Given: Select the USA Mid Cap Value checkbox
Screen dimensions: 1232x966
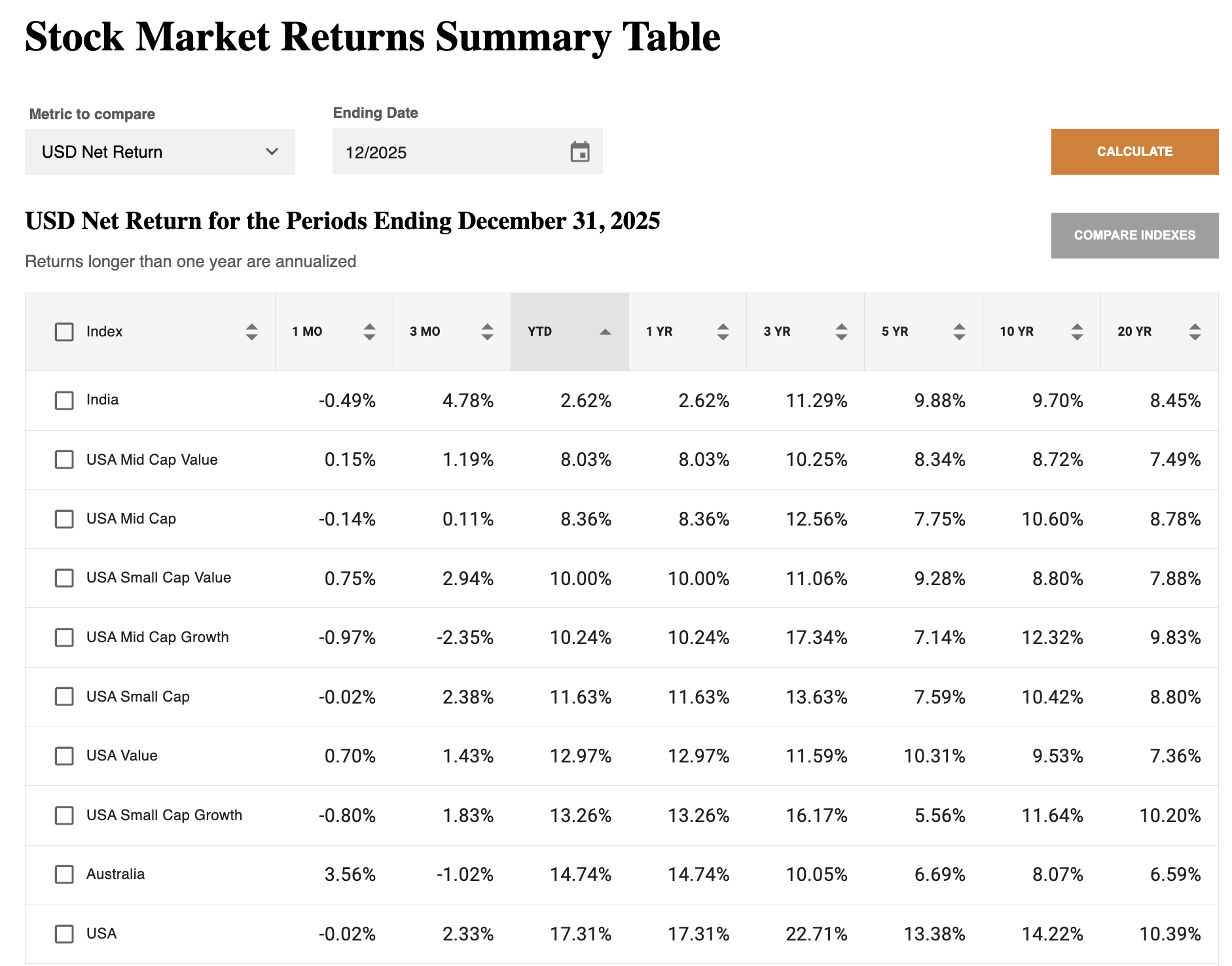Looking at the screenshot, I should tap(64, 459).
